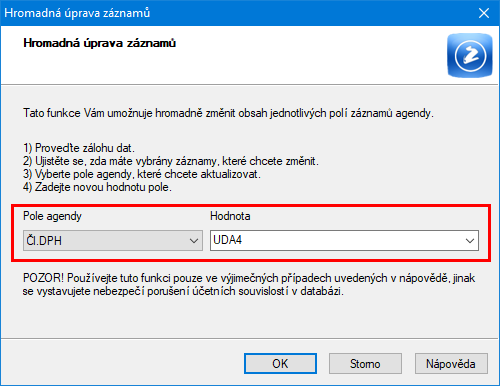The width and height of the screenshot is (500, 386).
Task: Select the ČI.DPH field in Pole agendy
Action: 113,240
